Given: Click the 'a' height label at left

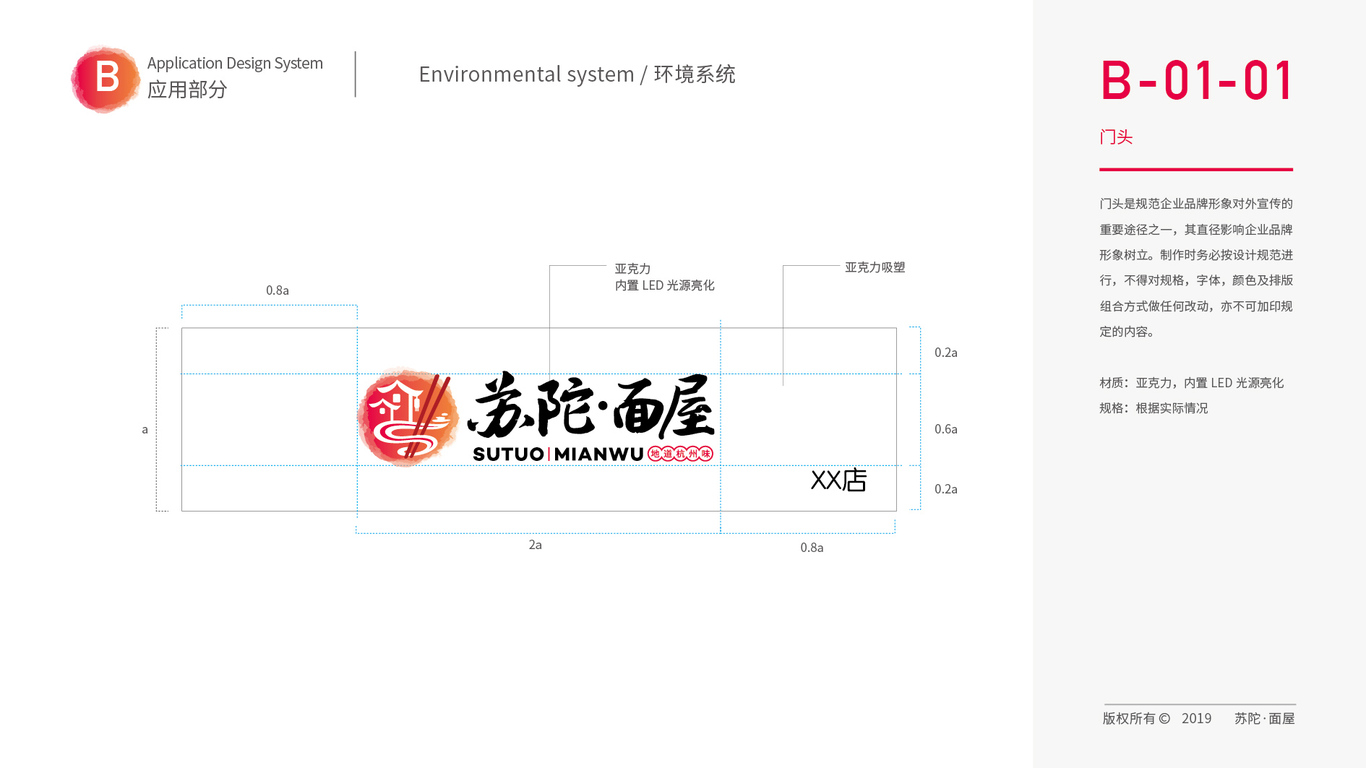Looking at the screenshot, I should (x=145, y=430).
